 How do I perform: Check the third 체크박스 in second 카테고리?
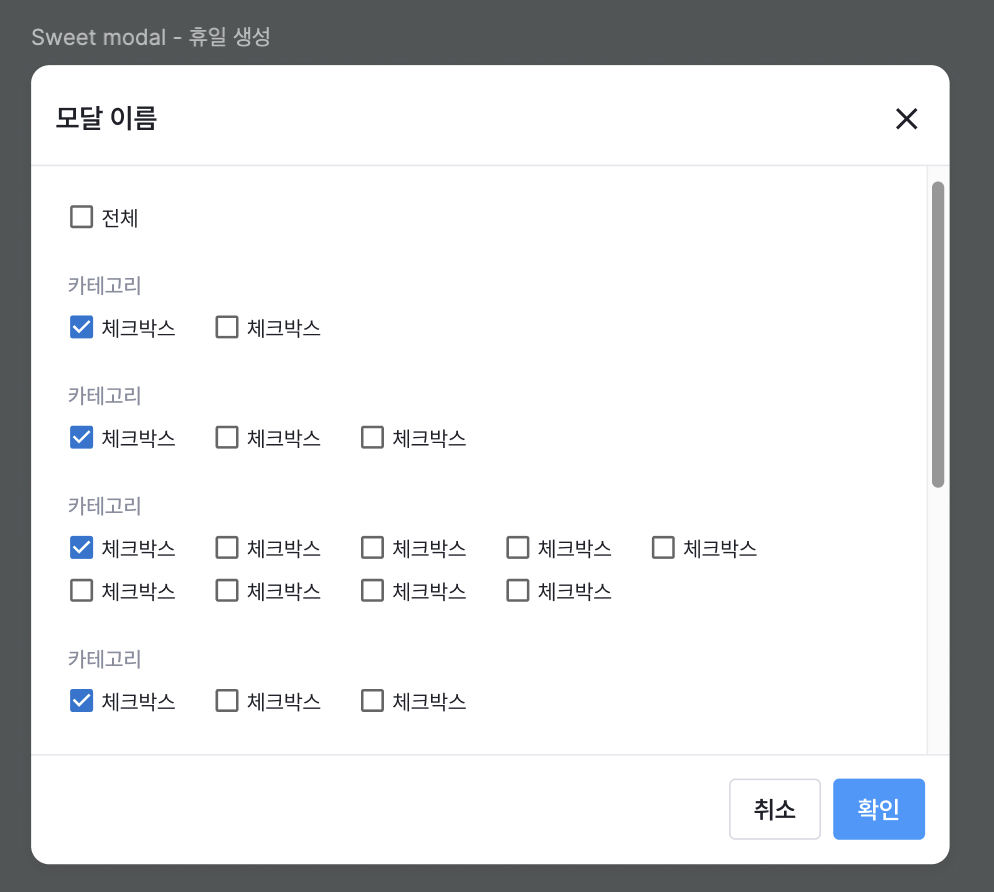click(x=371, y=437)
